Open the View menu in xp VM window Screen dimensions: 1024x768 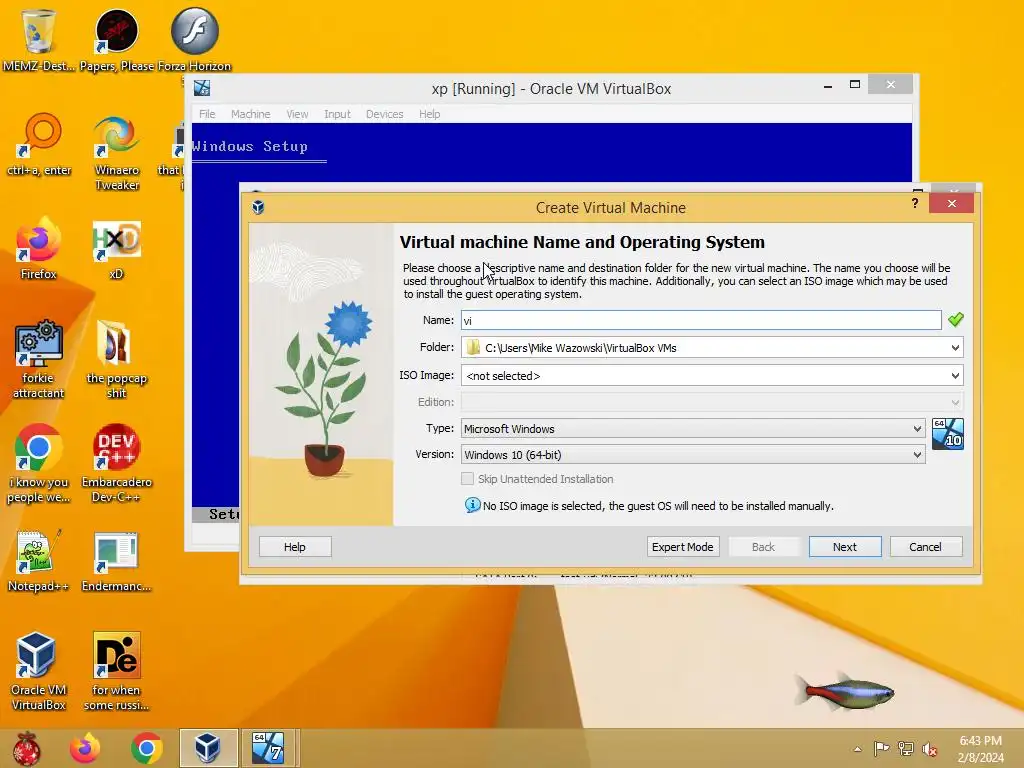click(297, 114)
